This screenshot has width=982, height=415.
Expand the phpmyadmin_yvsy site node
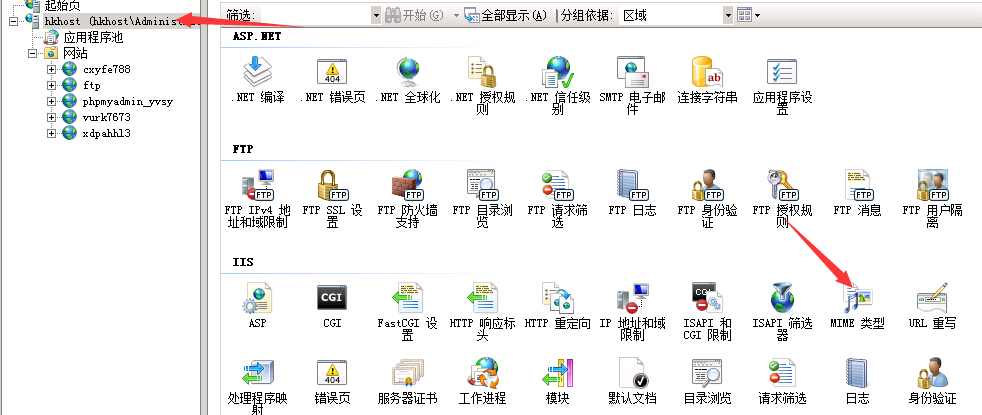[51, 101]
